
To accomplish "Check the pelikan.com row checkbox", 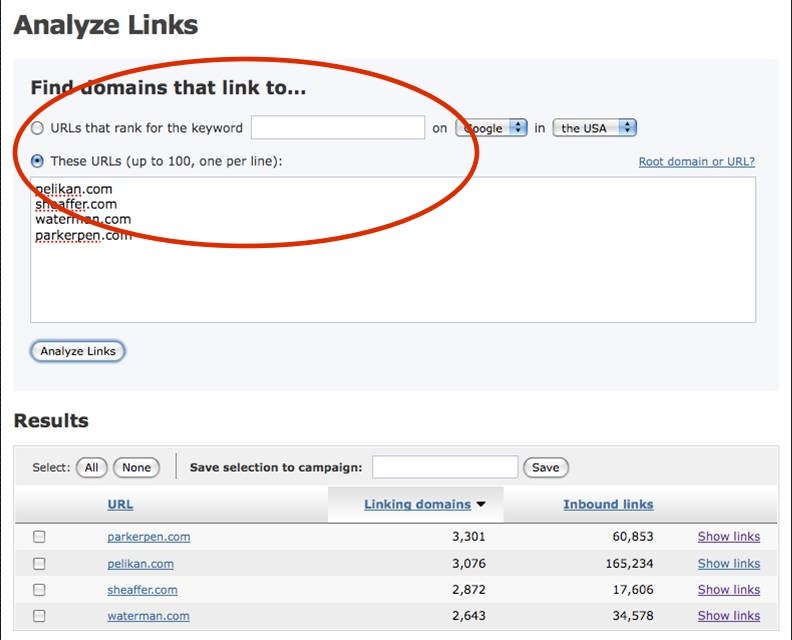I will [x=39, y=563].
